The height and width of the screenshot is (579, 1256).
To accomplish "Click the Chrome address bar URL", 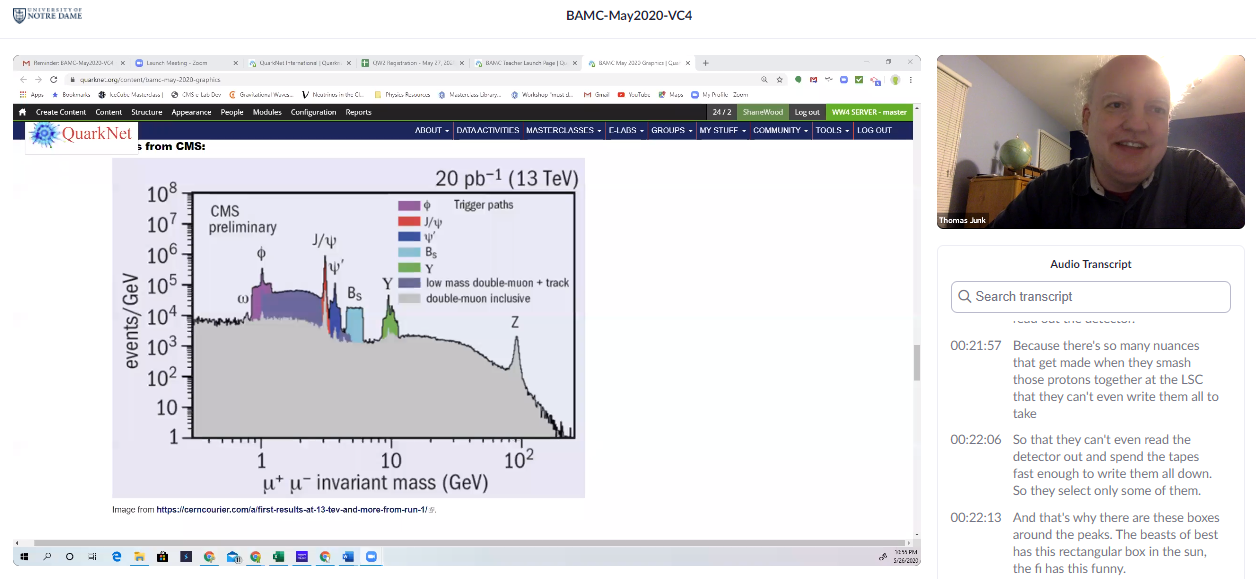I will [150, 79].
